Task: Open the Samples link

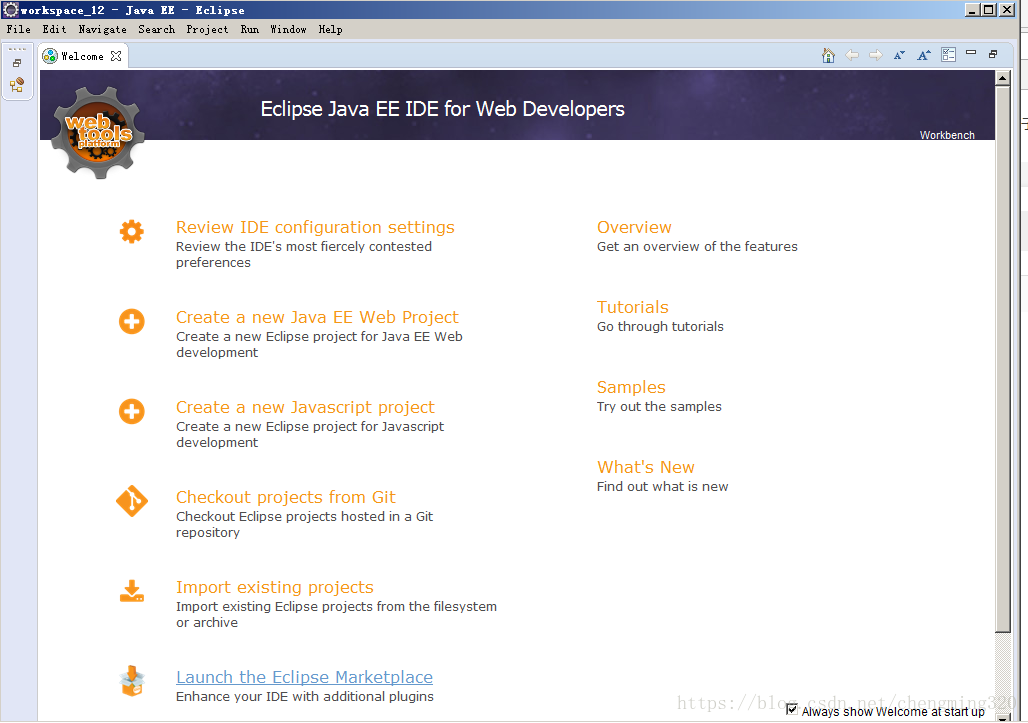Action: (x=631, y=387)
